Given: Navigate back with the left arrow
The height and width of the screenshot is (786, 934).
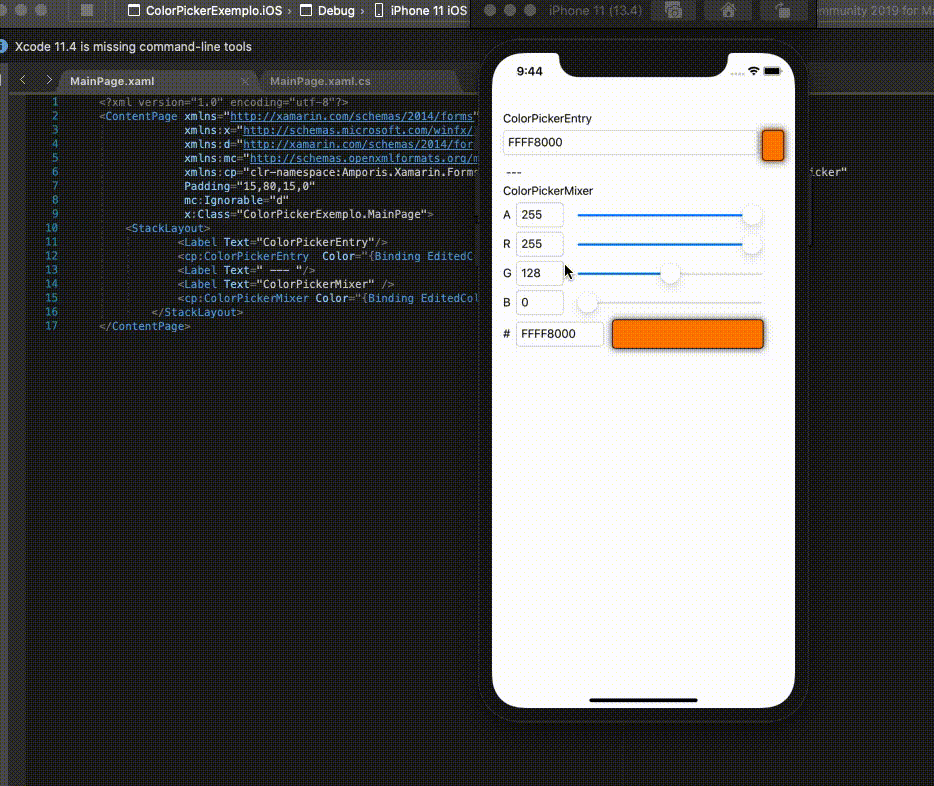Looking at the screenshot, I should click(x=23, y=80).
